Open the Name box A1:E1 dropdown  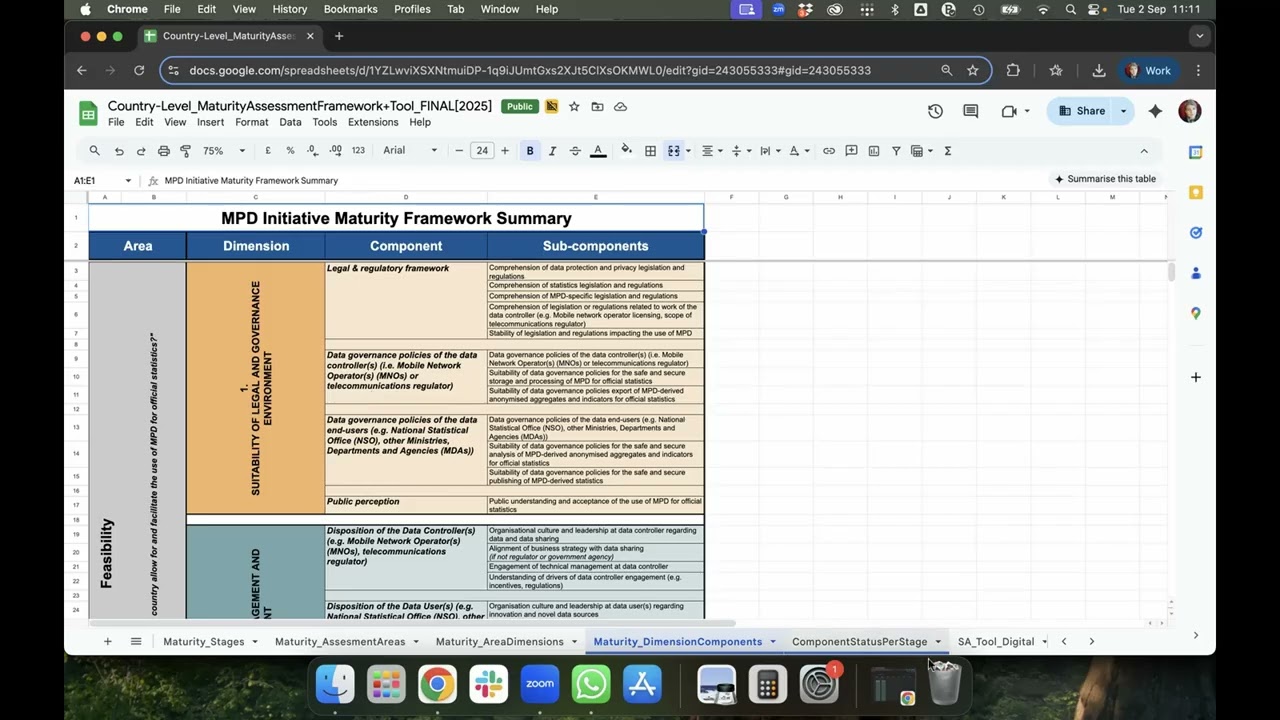pos(128,181)
